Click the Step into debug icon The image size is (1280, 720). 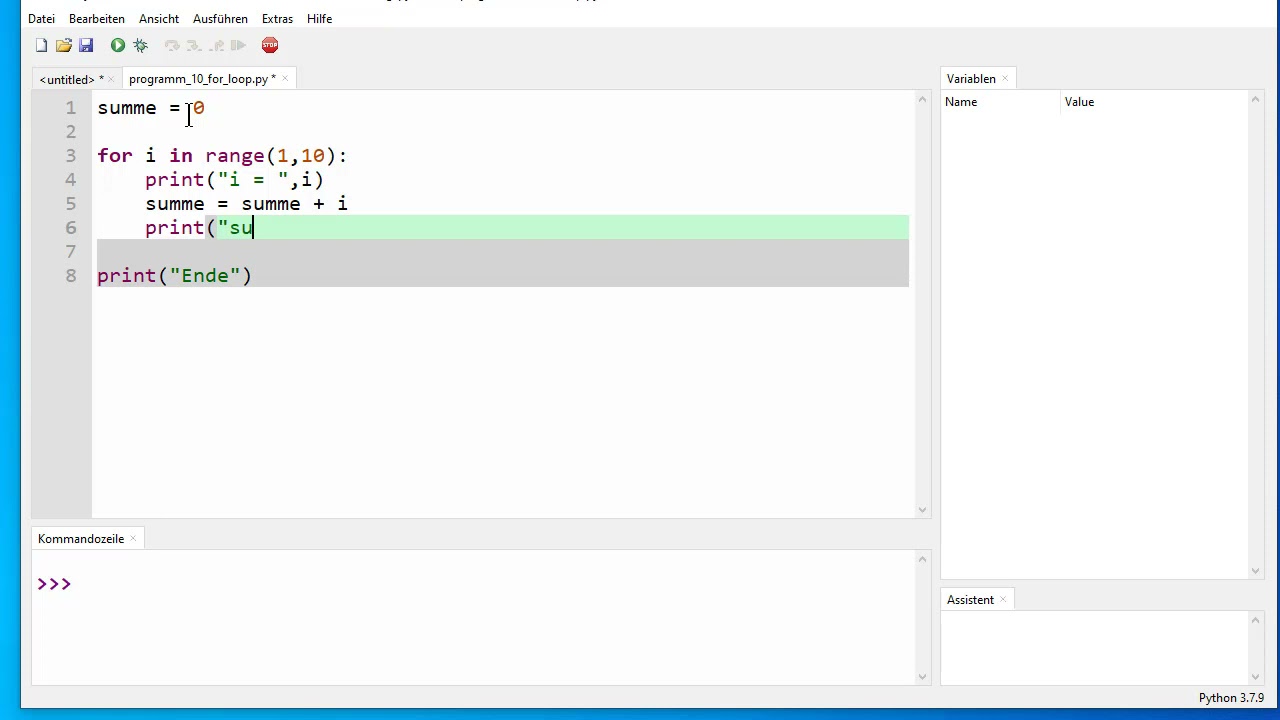pos(193,45)
